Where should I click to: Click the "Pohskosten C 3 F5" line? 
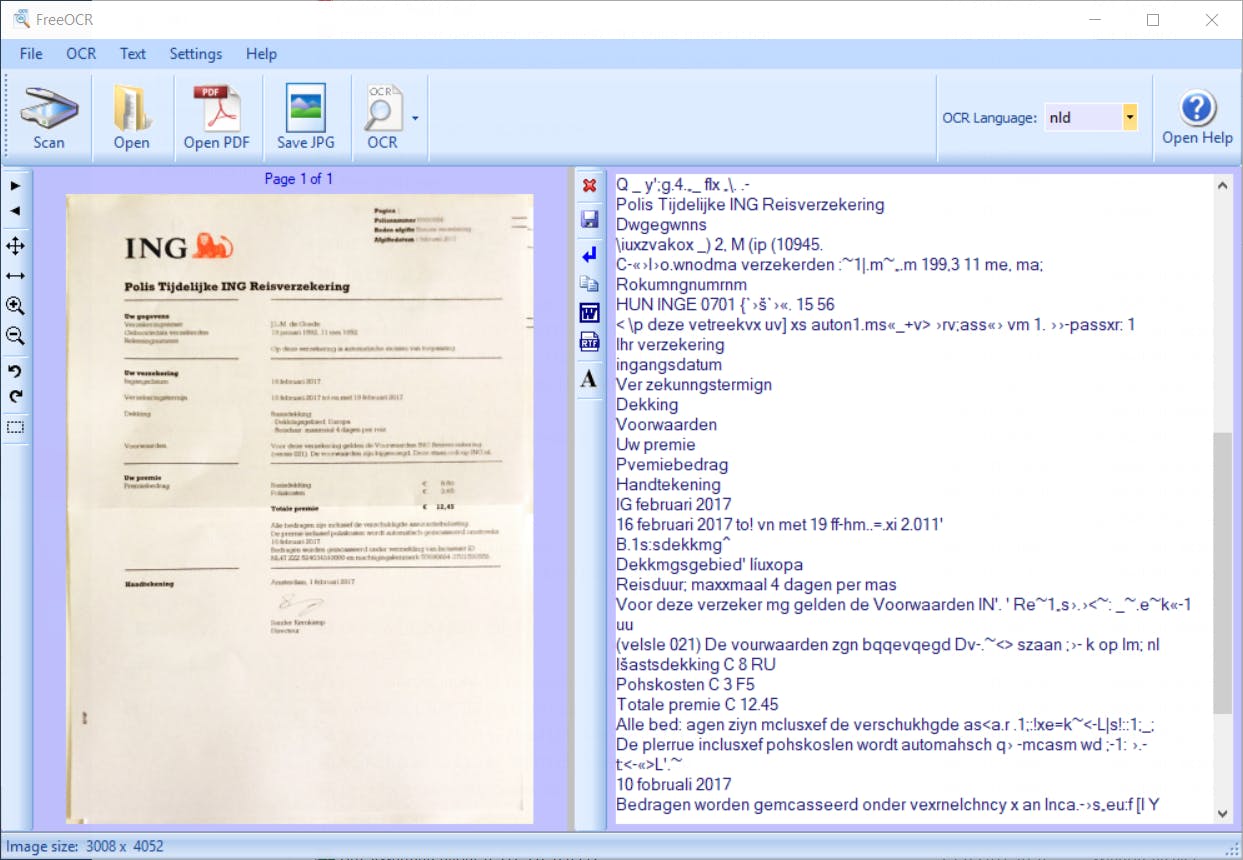[x=686, y=684]
